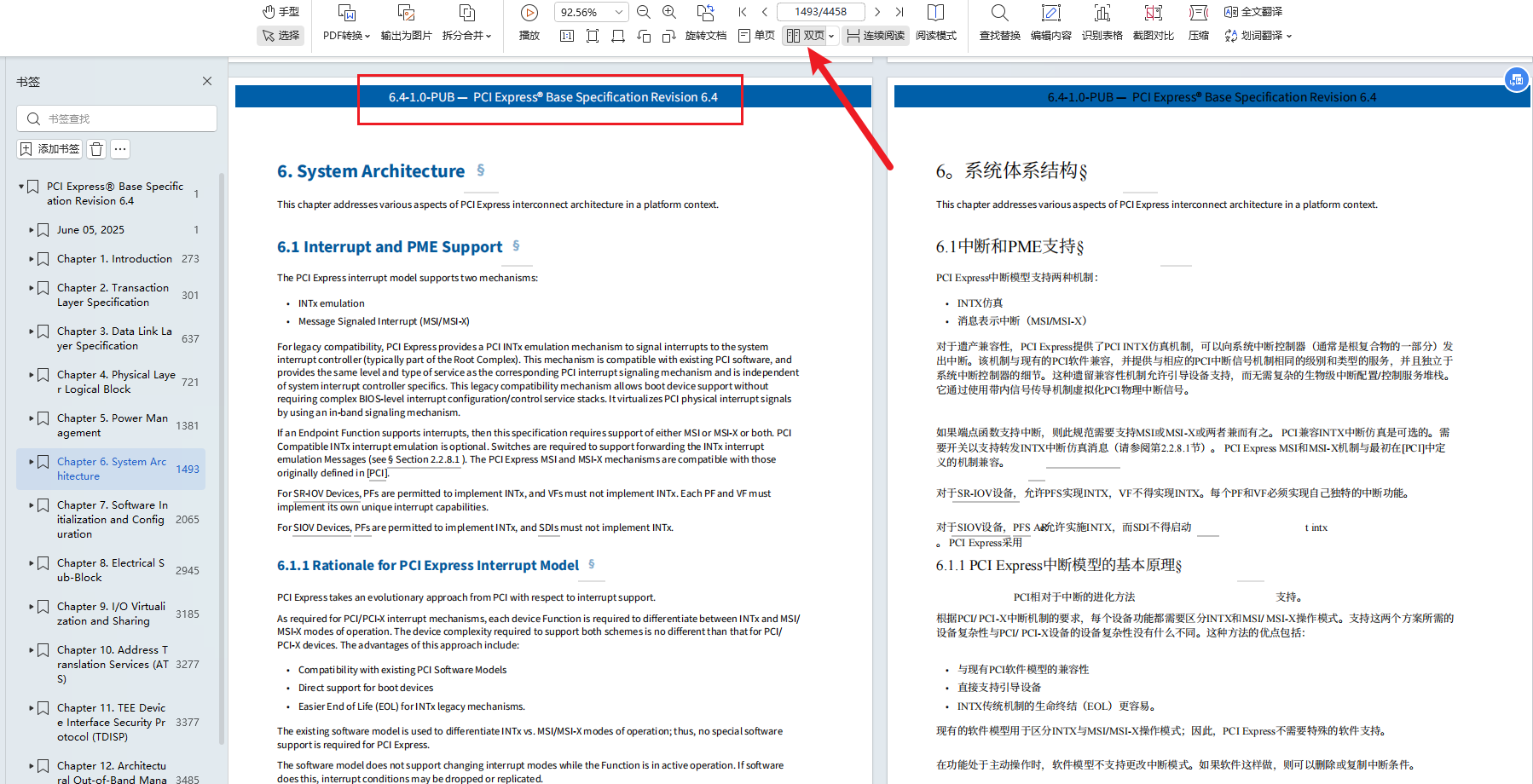Expand the Chapter 1. Introduction bookmark
1533x784 pixels.
(x=32, y=259)
